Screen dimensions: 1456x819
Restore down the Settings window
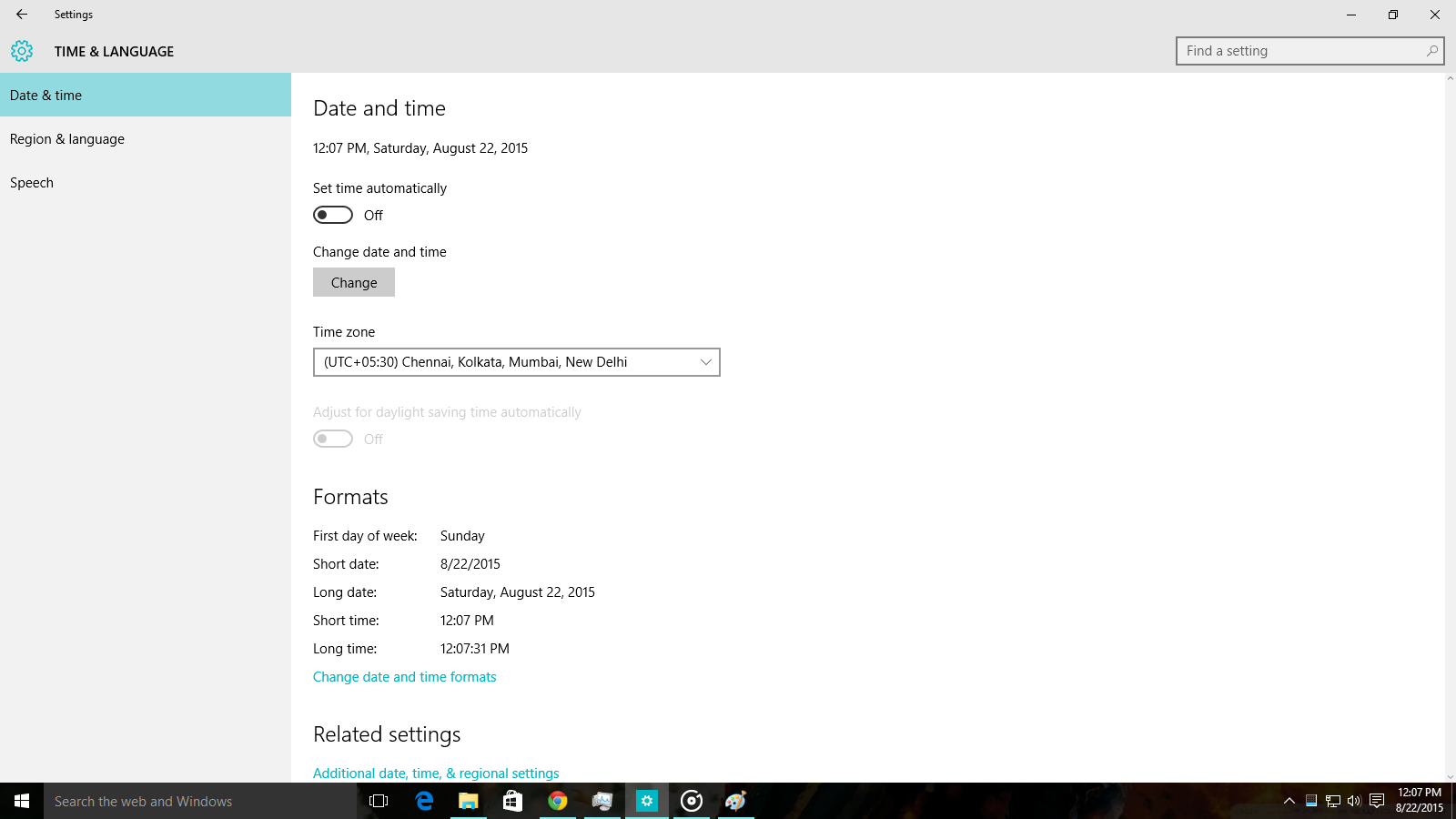pyautogui.click(x=1393, y=15)
